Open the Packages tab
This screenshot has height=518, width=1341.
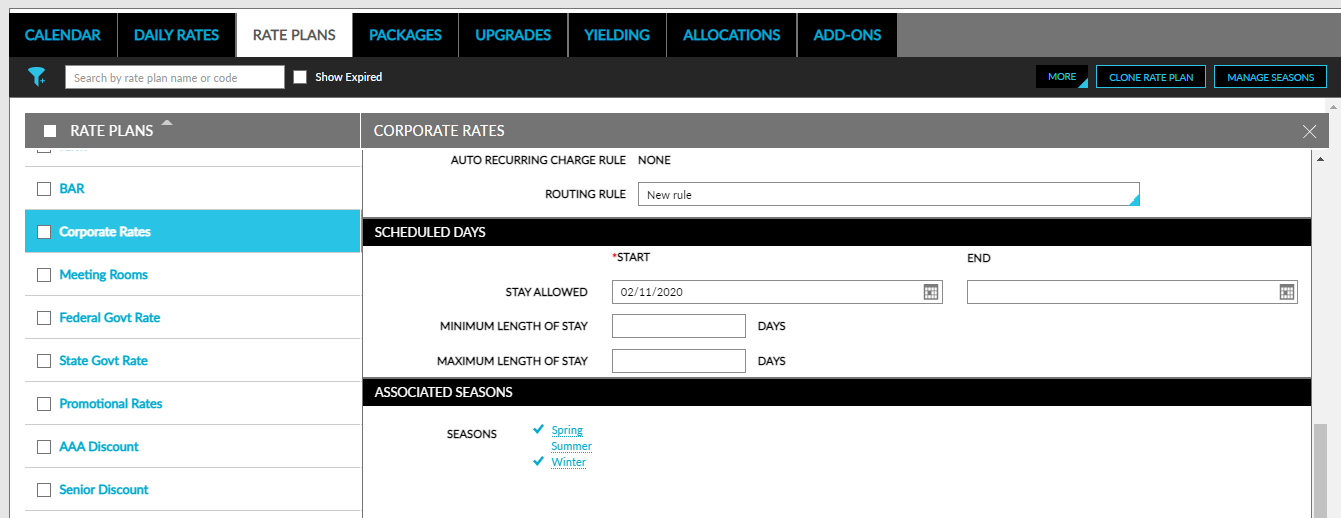pos(405,35)
